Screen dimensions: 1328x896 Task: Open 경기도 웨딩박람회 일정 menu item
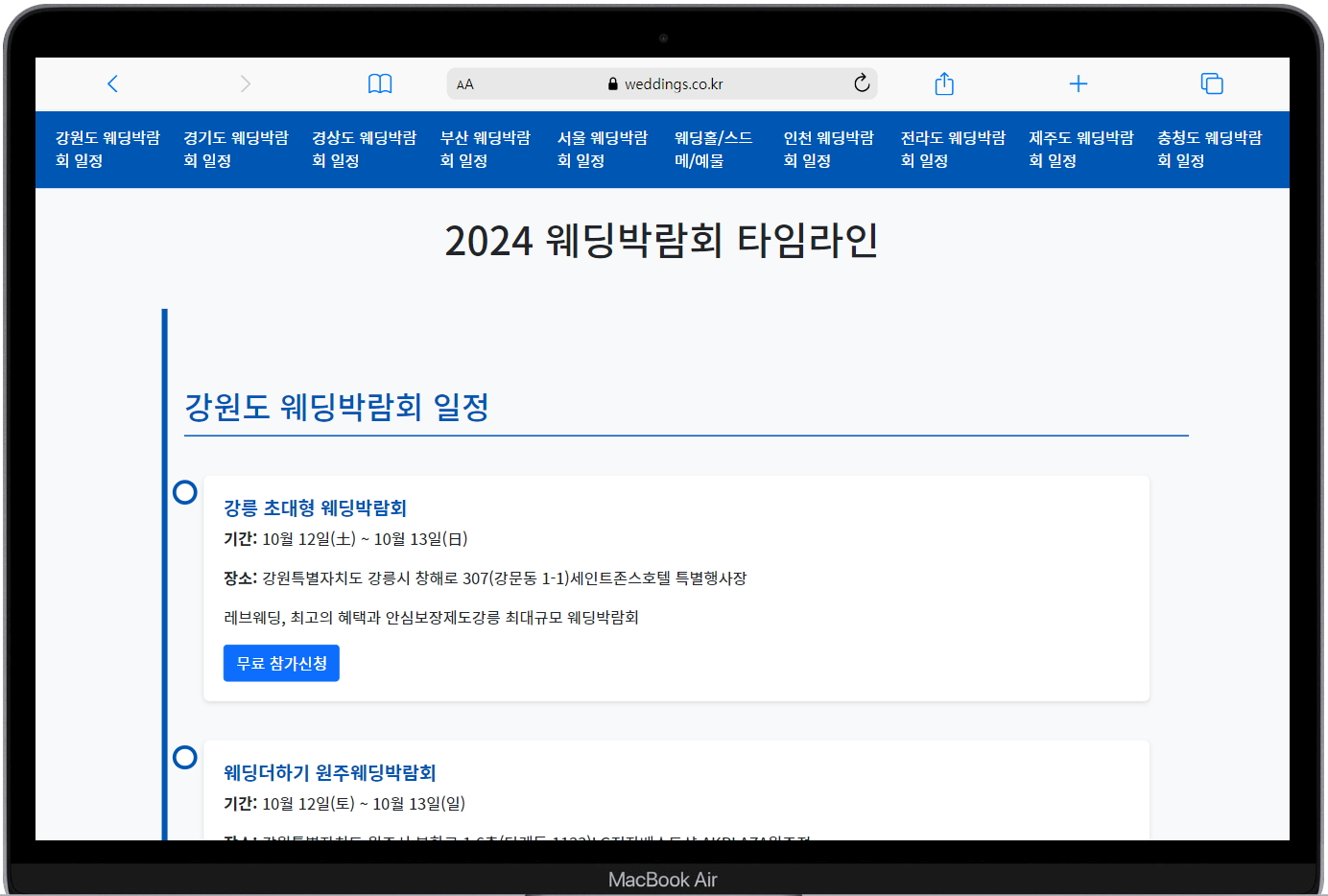[236, 149]
